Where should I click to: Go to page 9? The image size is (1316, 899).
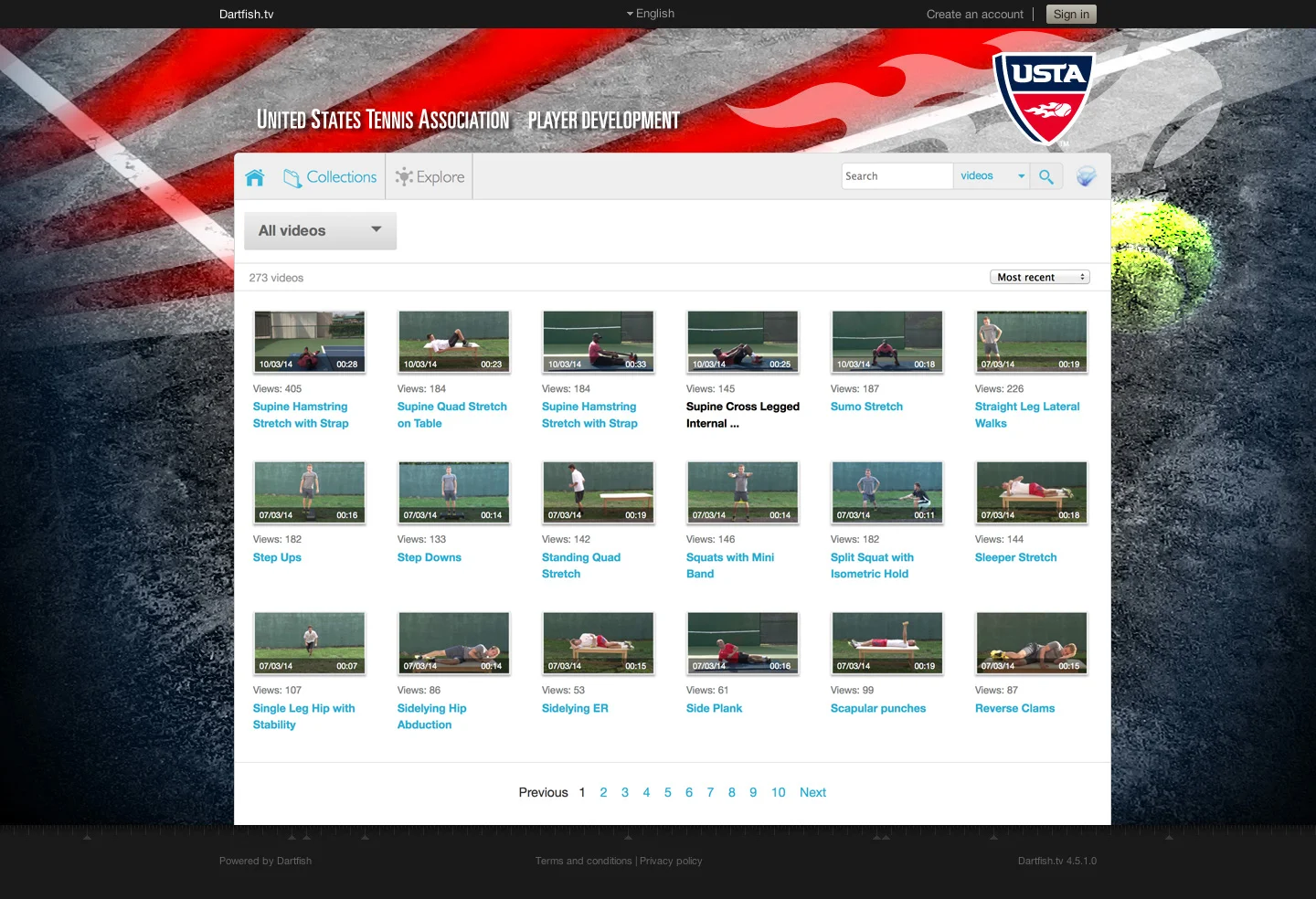click(x=753, y=792)
